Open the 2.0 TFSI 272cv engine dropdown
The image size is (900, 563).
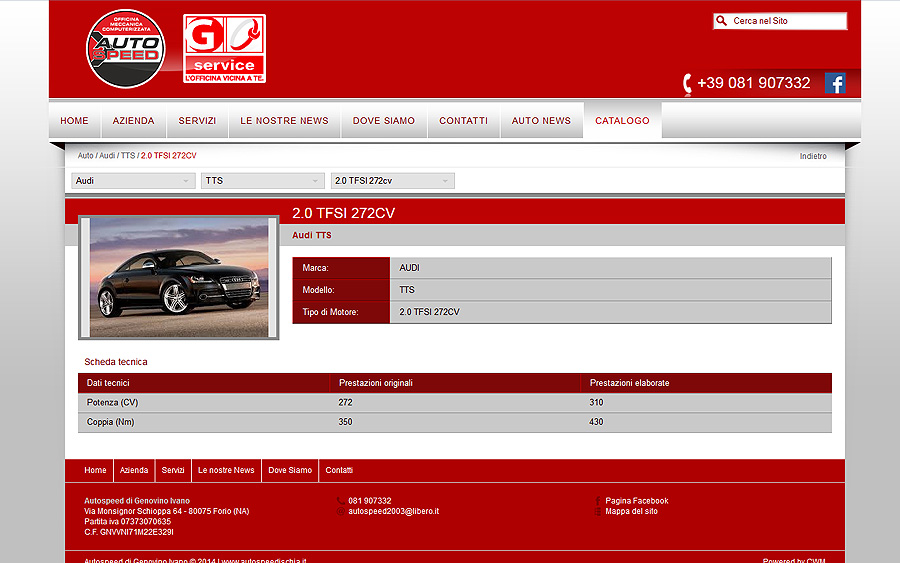click(393, 181)
